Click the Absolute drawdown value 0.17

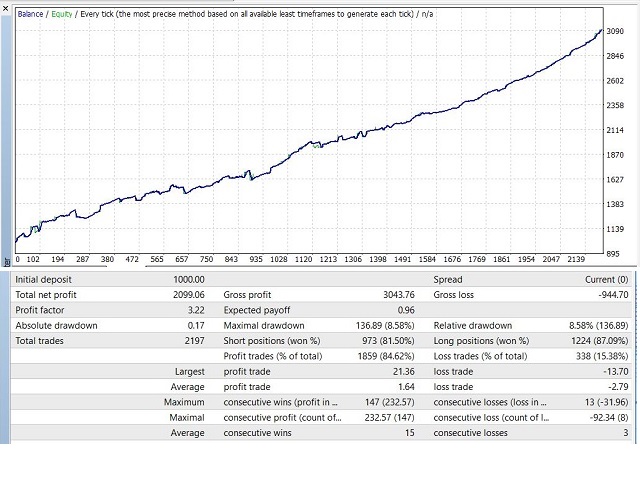pyautogui.click(x=196, y=326)
